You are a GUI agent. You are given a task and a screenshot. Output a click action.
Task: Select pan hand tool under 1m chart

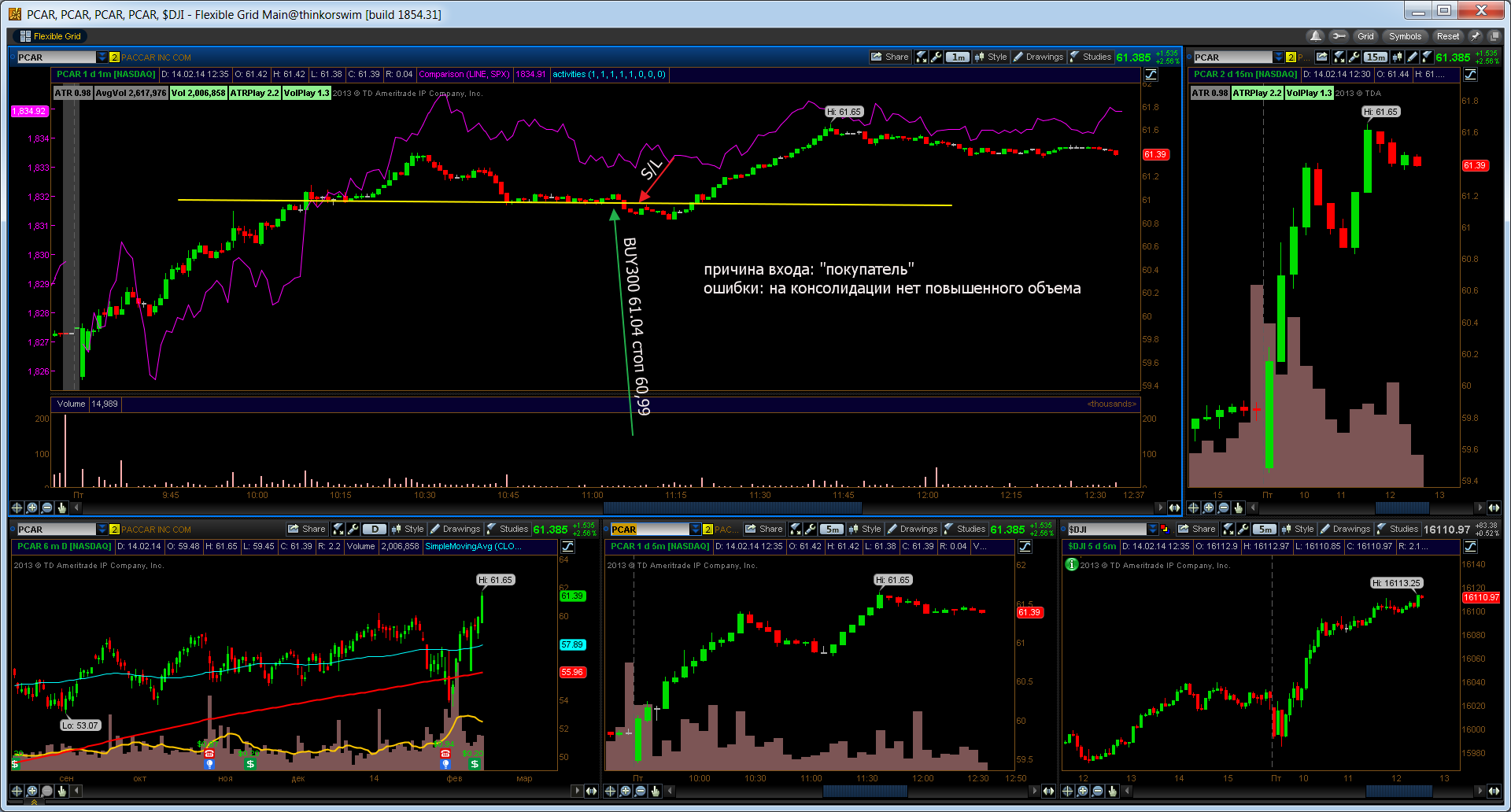click(x=61, y=507)
